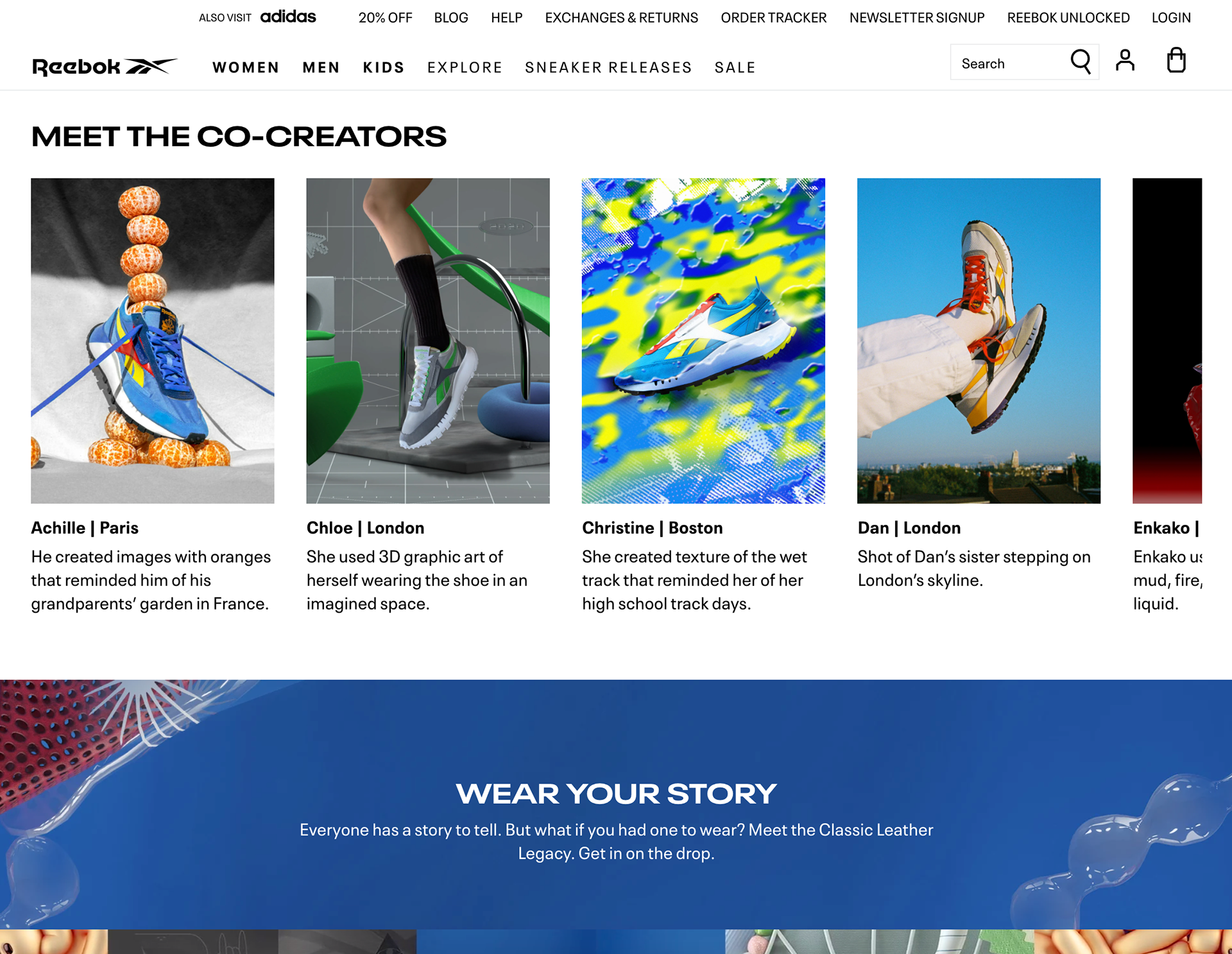Click the search magnifying glass icon
Viewport: 1232px width, 954px height.
pos(1081,62)
